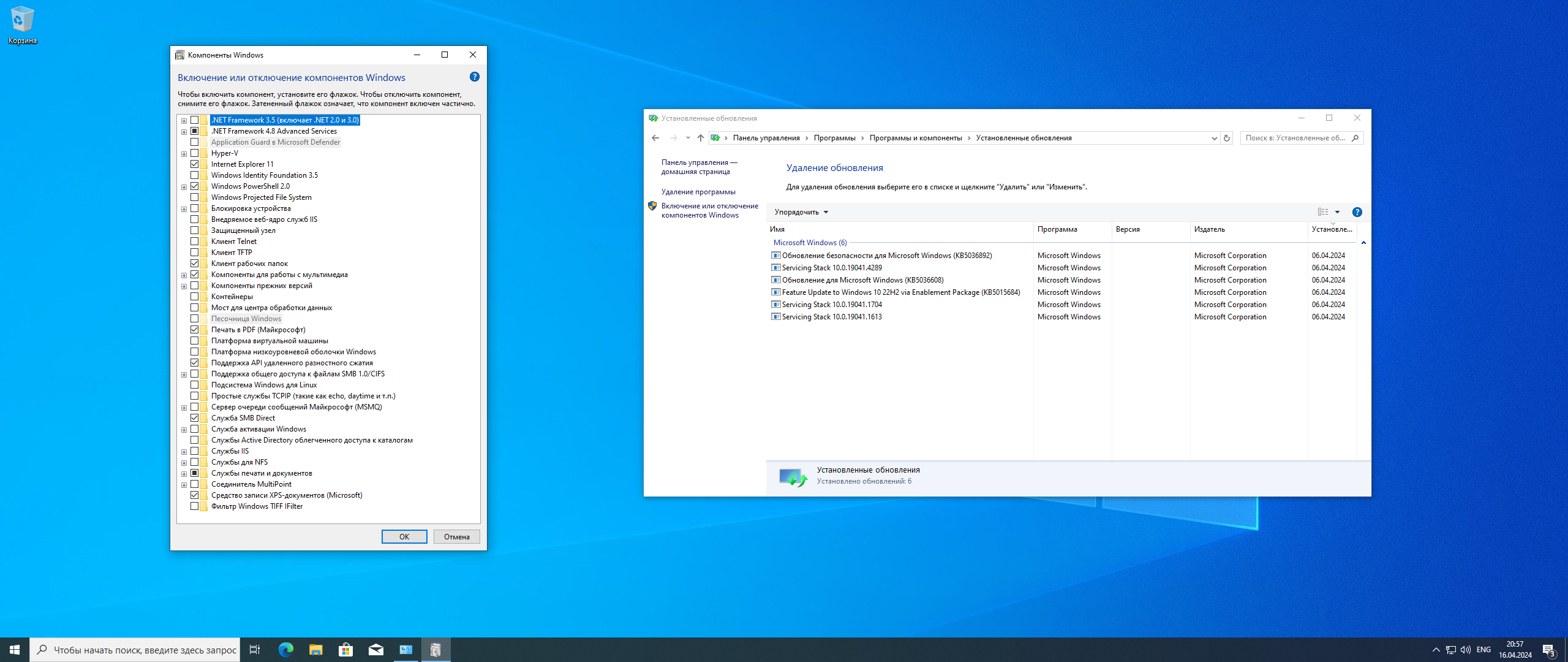Viewport: 1568px width, 662px height.
Task: Expand Windows PowerShell 2.0 node
Action: (184, 187)
